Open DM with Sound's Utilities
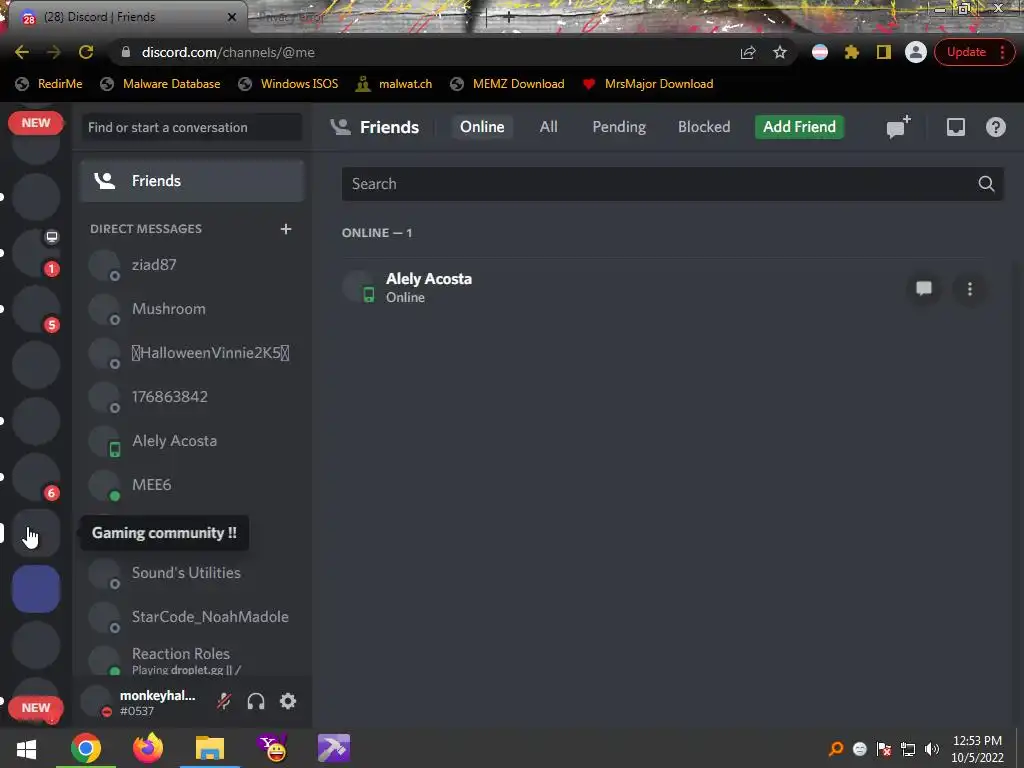This screenshot has height=768, width=1024. coord(192,573)
